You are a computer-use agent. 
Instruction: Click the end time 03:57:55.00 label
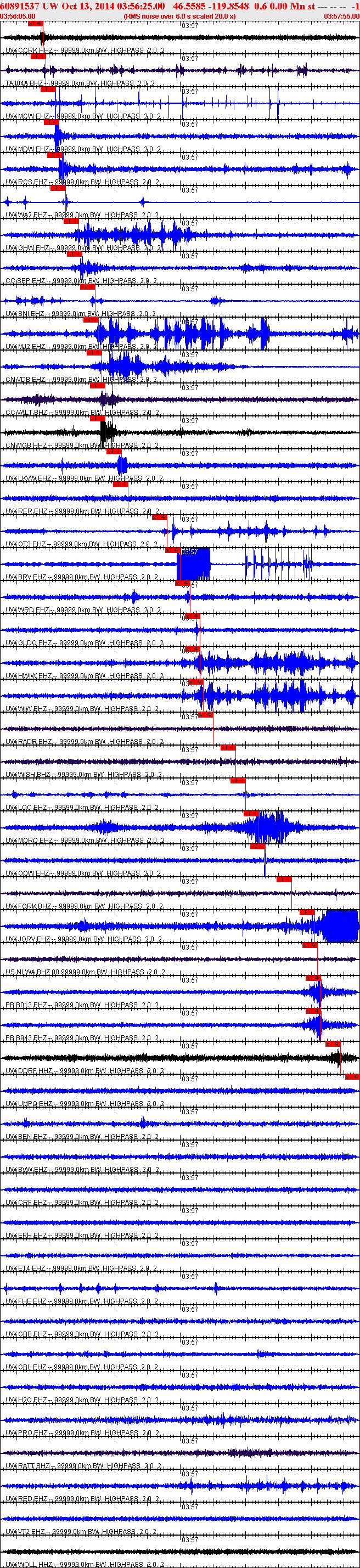(341, 16)
